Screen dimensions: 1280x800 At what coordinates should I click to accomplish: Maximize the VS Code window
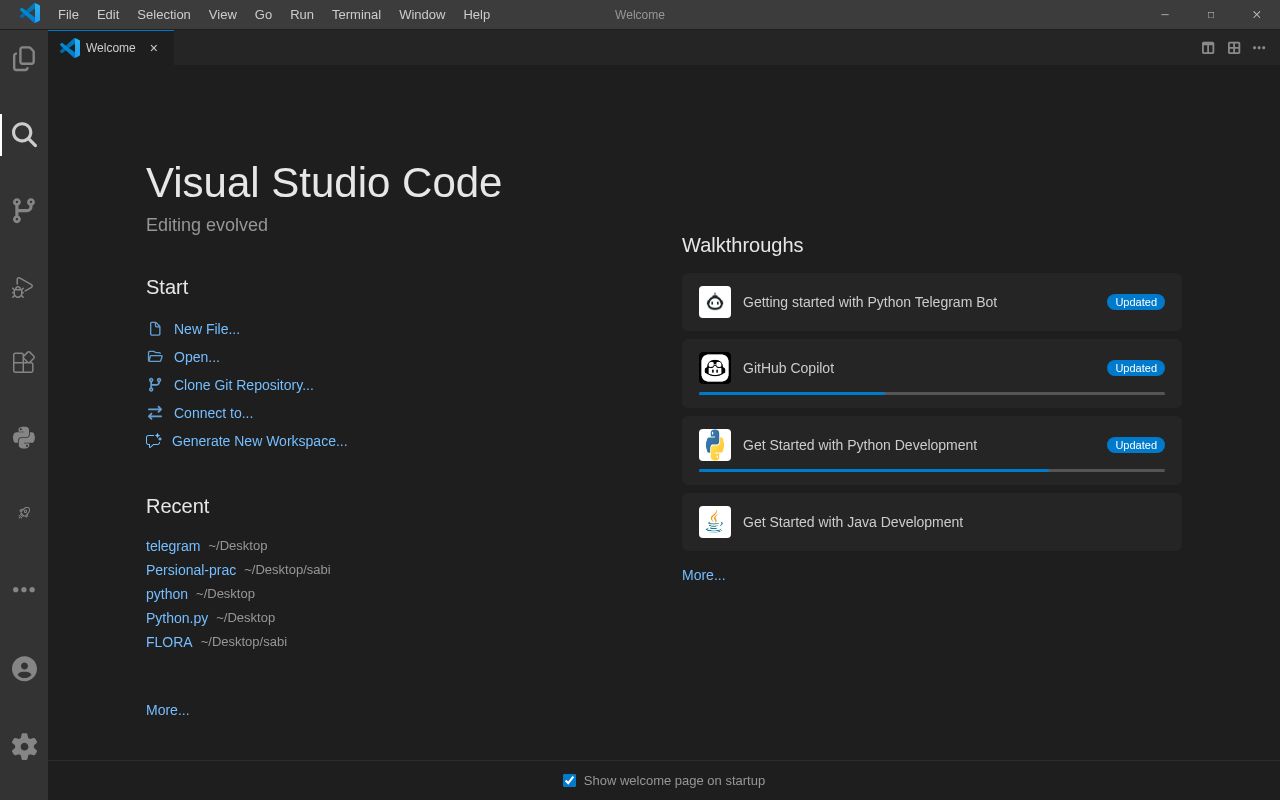pyautogui.click(x=1211, y=14)
